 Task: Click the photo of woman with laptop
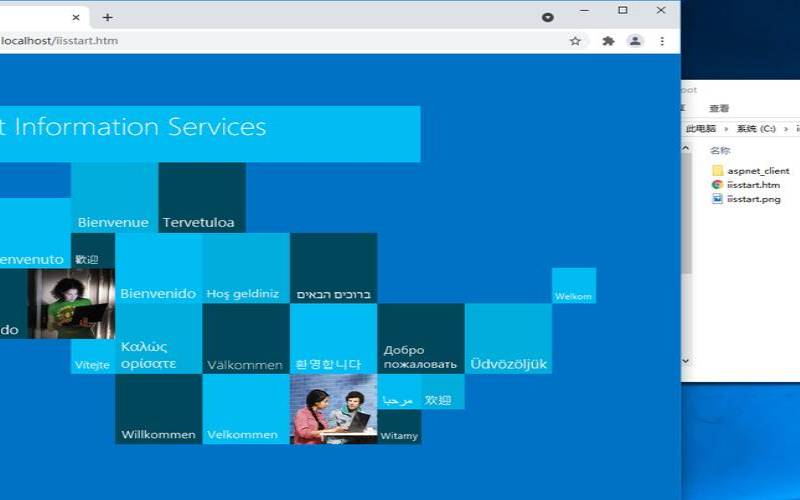point(71,304)
